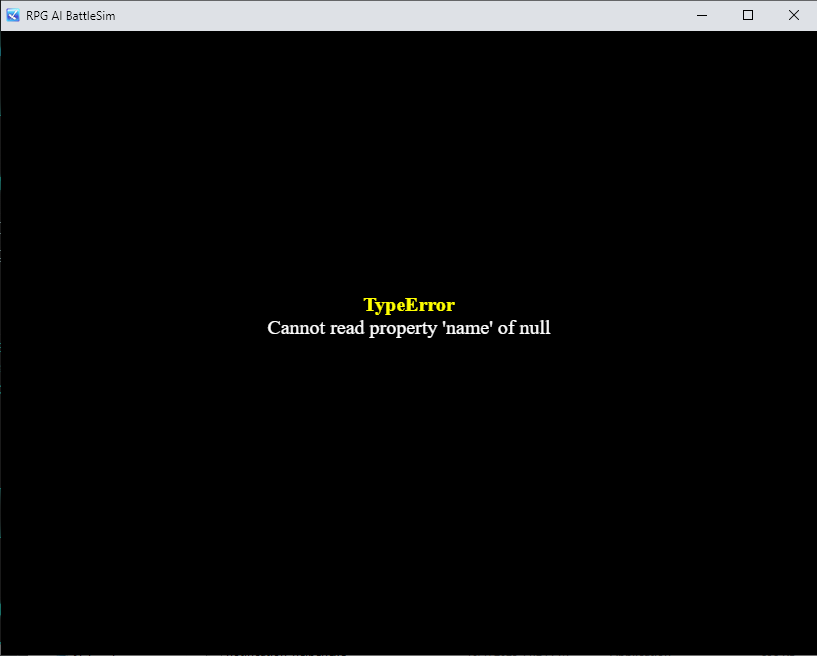Click "AI" in the window title

(58, 16)
